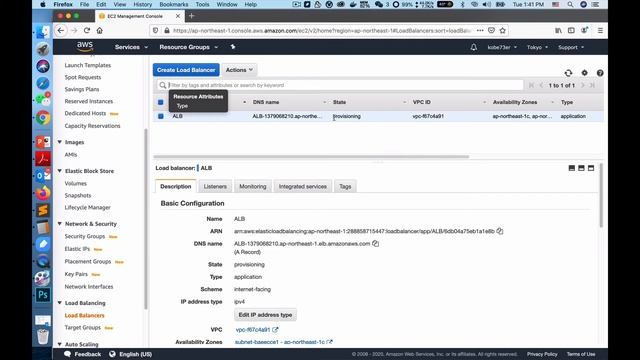Viewport: 640px width, 360px height.
Task: Click the pin shortcut icon in AWS navbar
Action: 233,47
